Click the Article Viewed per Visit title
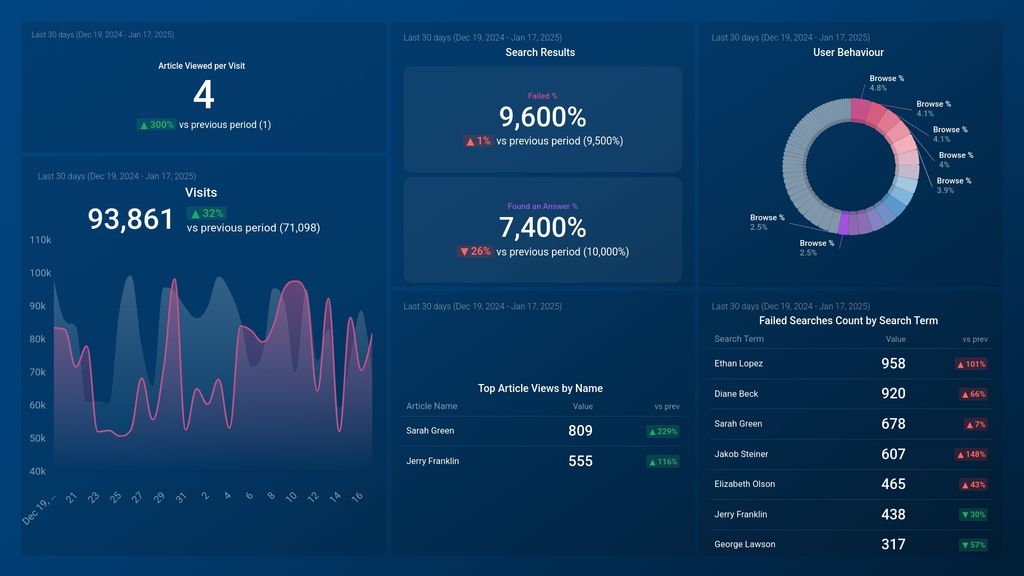1024x576 pixels. click(201, 66)
